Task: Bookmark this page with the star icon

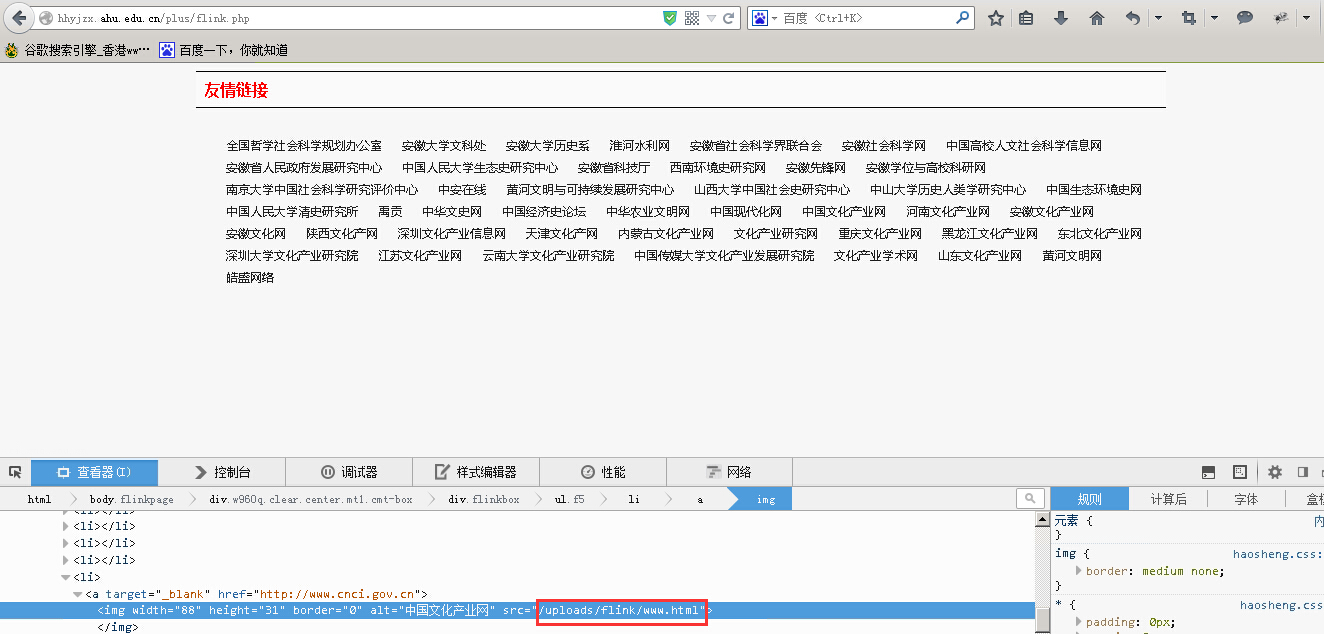Action: tap(996, 18)
